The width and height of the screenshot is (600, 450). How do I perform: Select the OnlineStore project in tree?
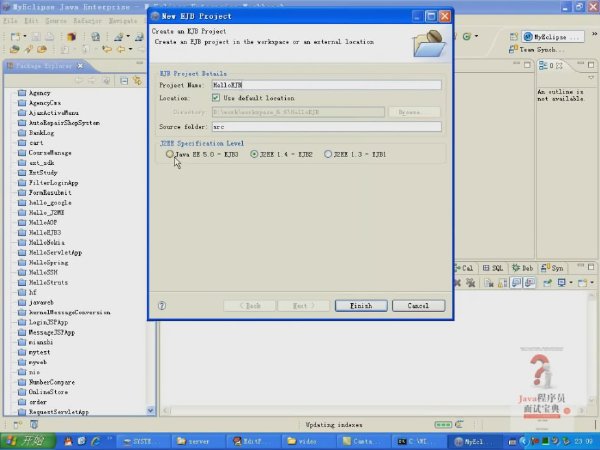coord(43,392)
